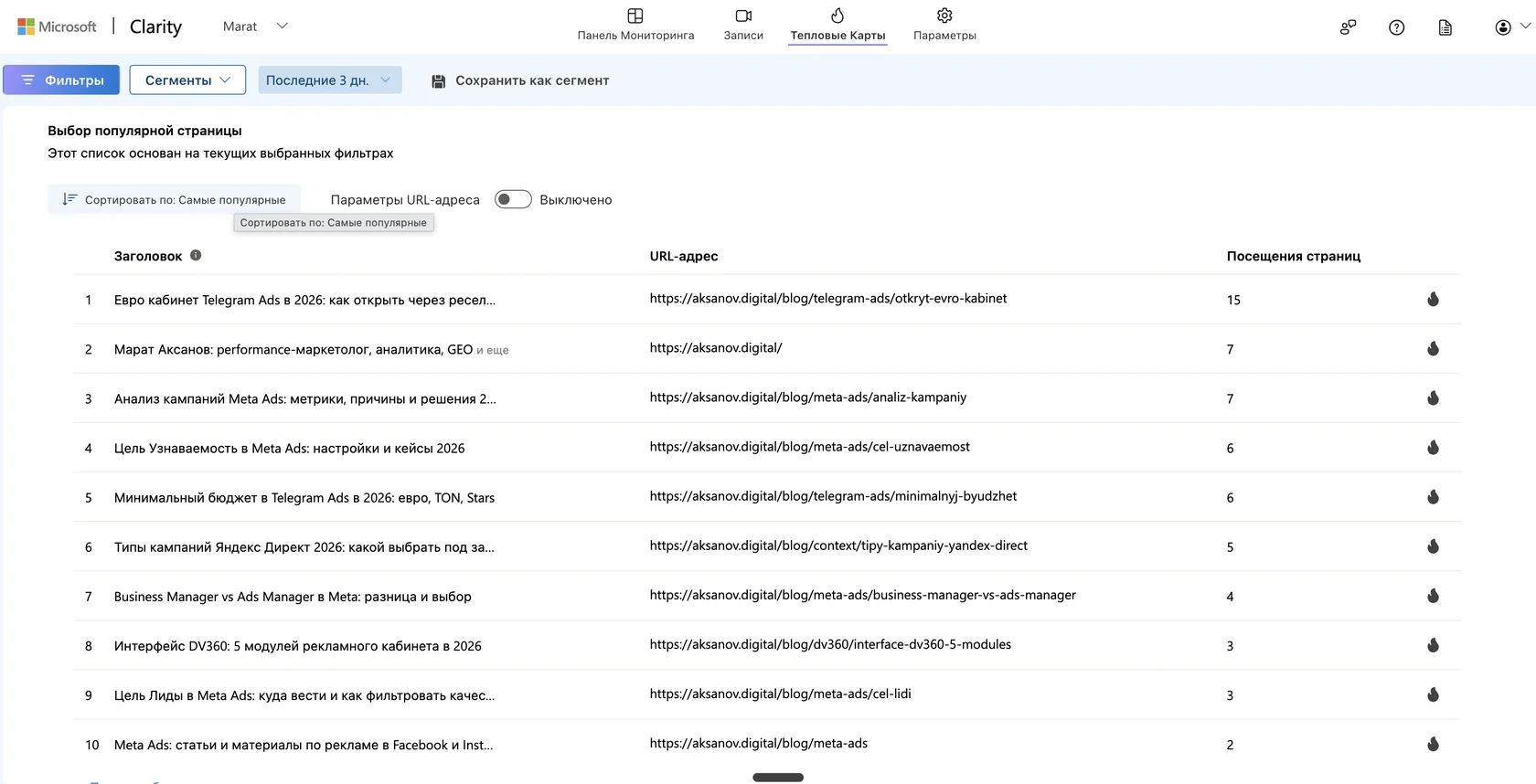Open Сортировать по: Самые популярные sort dropdown

(174, 199)
